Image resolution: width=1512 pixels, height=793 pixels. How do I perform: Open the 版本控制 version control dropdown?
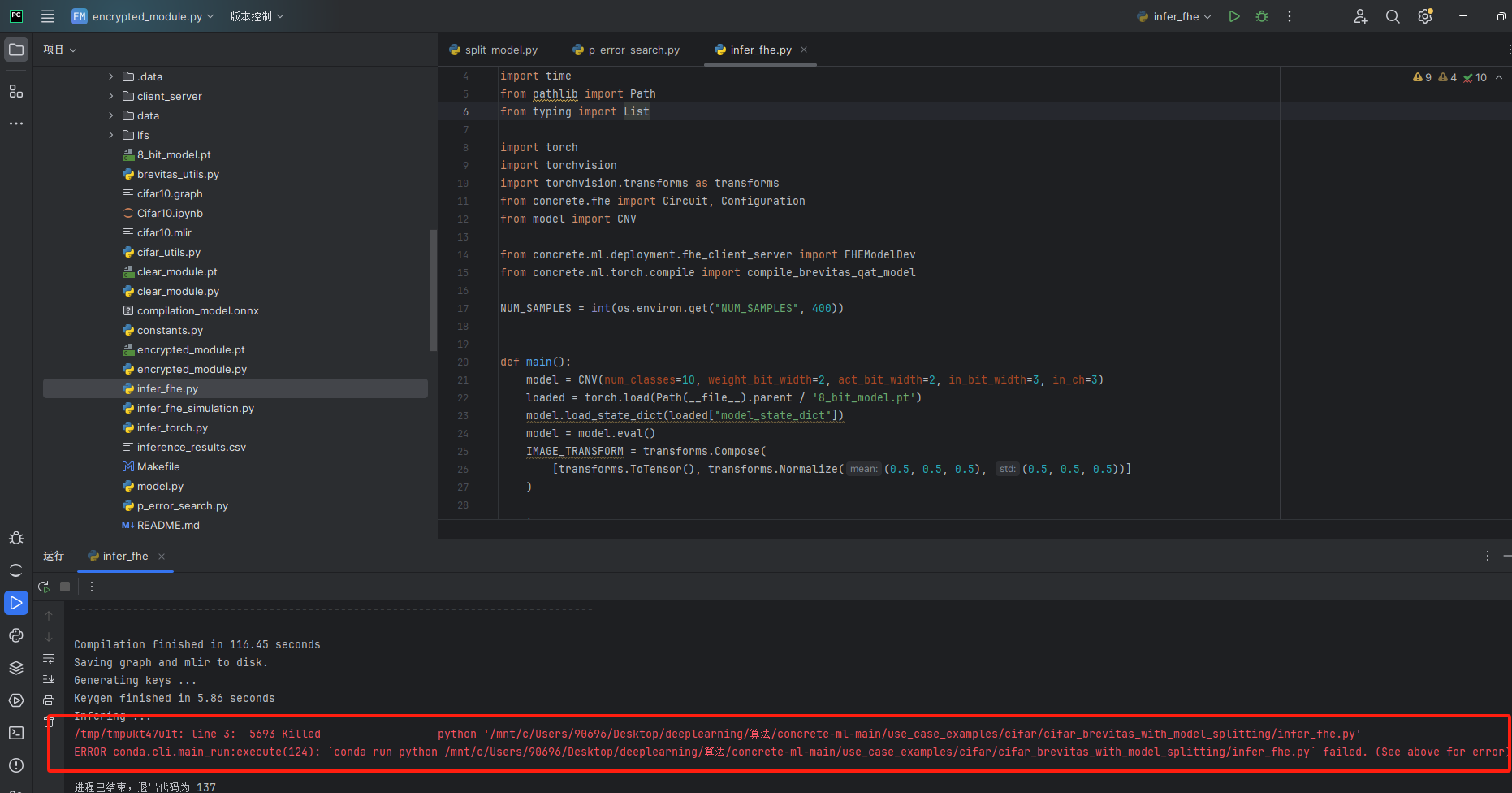[x=257, y=16]
